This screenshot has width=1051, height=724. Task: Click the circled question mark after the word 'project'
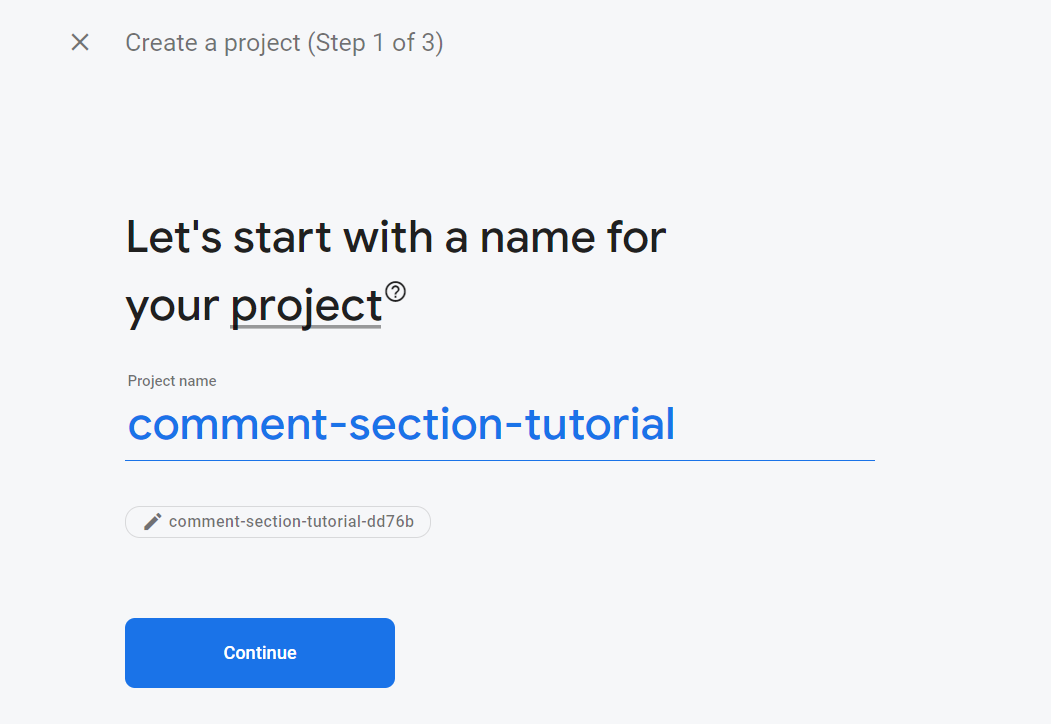click(397, 291)
